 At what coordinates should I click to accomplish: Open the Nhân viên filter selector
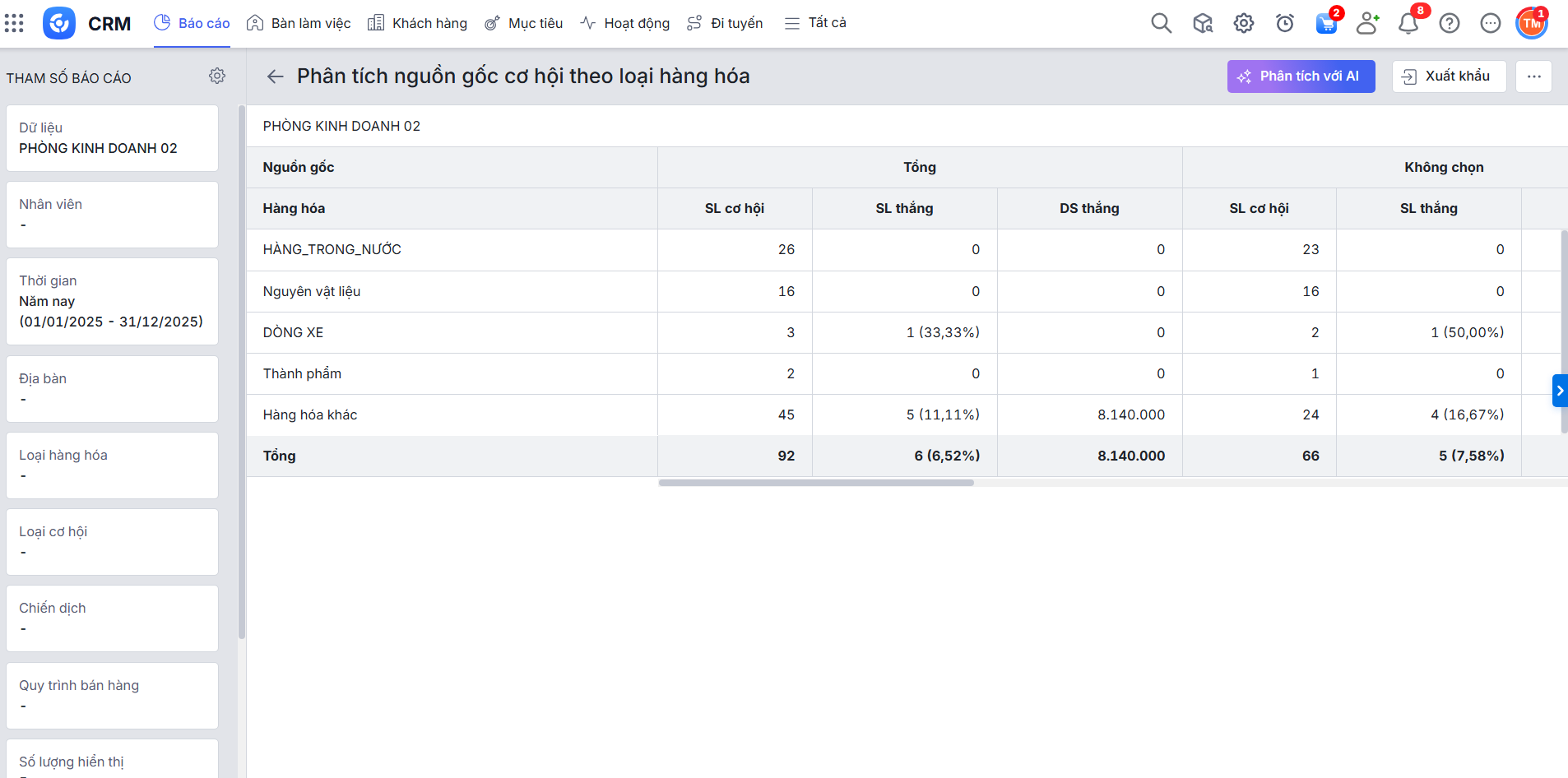pos(112,215)
